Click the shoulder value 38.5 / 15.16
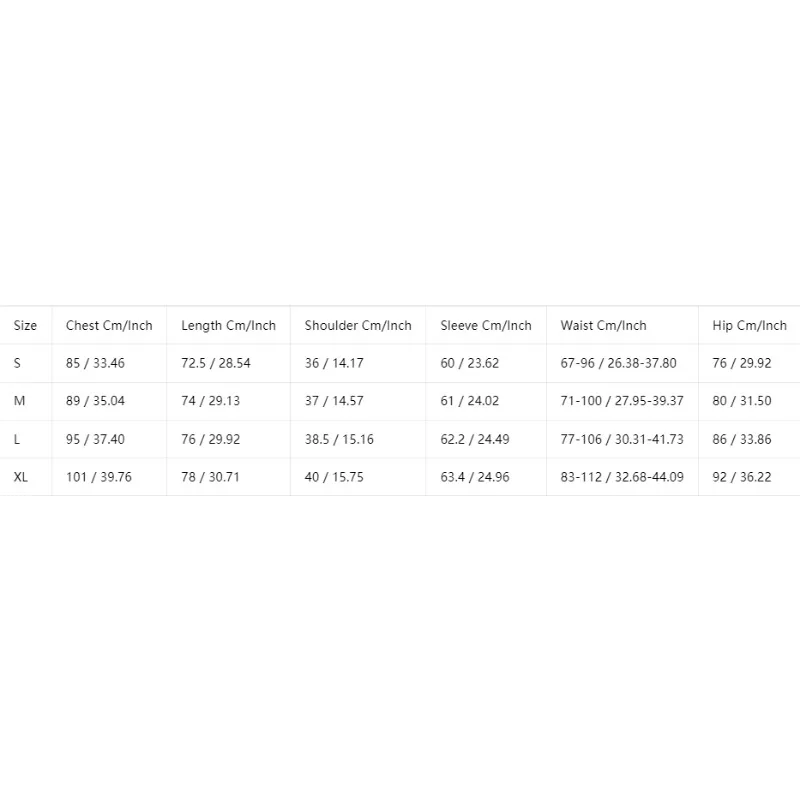The width and height of the screenshot is (800, 800). 339,439
